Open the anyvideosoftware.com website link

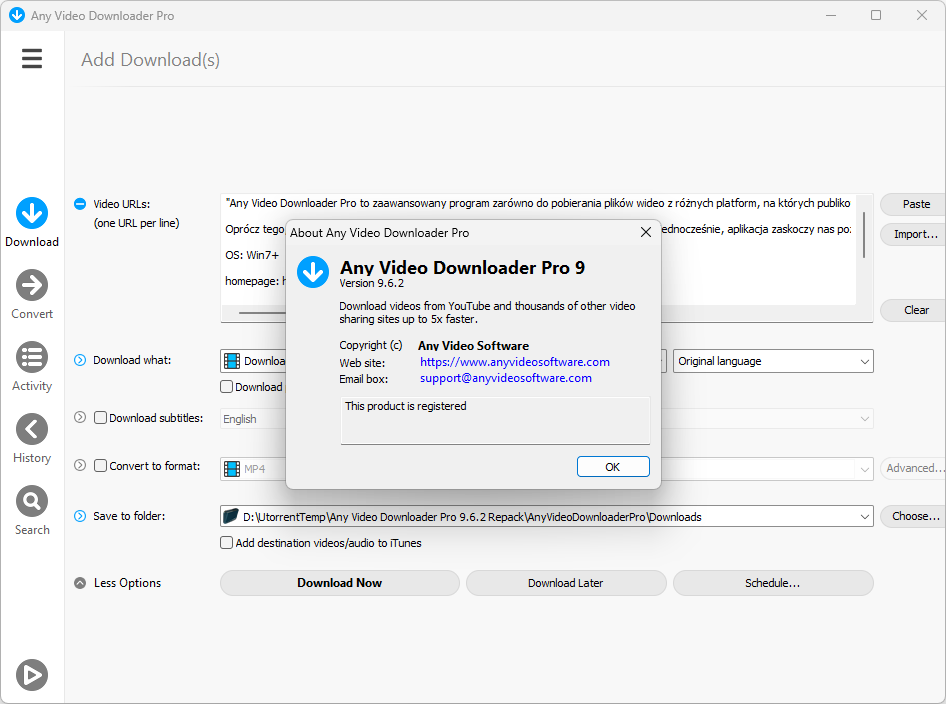point(515,362)
